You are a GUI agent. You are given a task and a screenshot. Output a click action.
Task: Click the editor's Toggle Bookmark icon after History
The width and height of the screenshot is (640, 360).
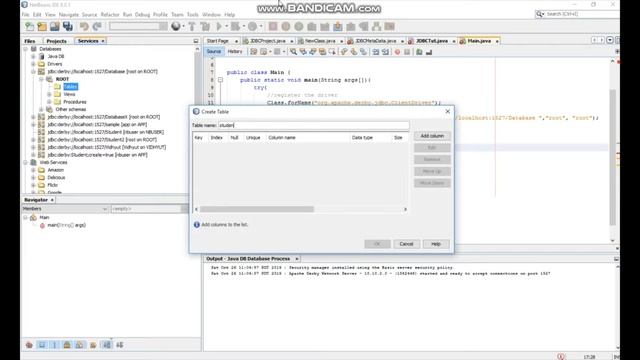point(253,52)
